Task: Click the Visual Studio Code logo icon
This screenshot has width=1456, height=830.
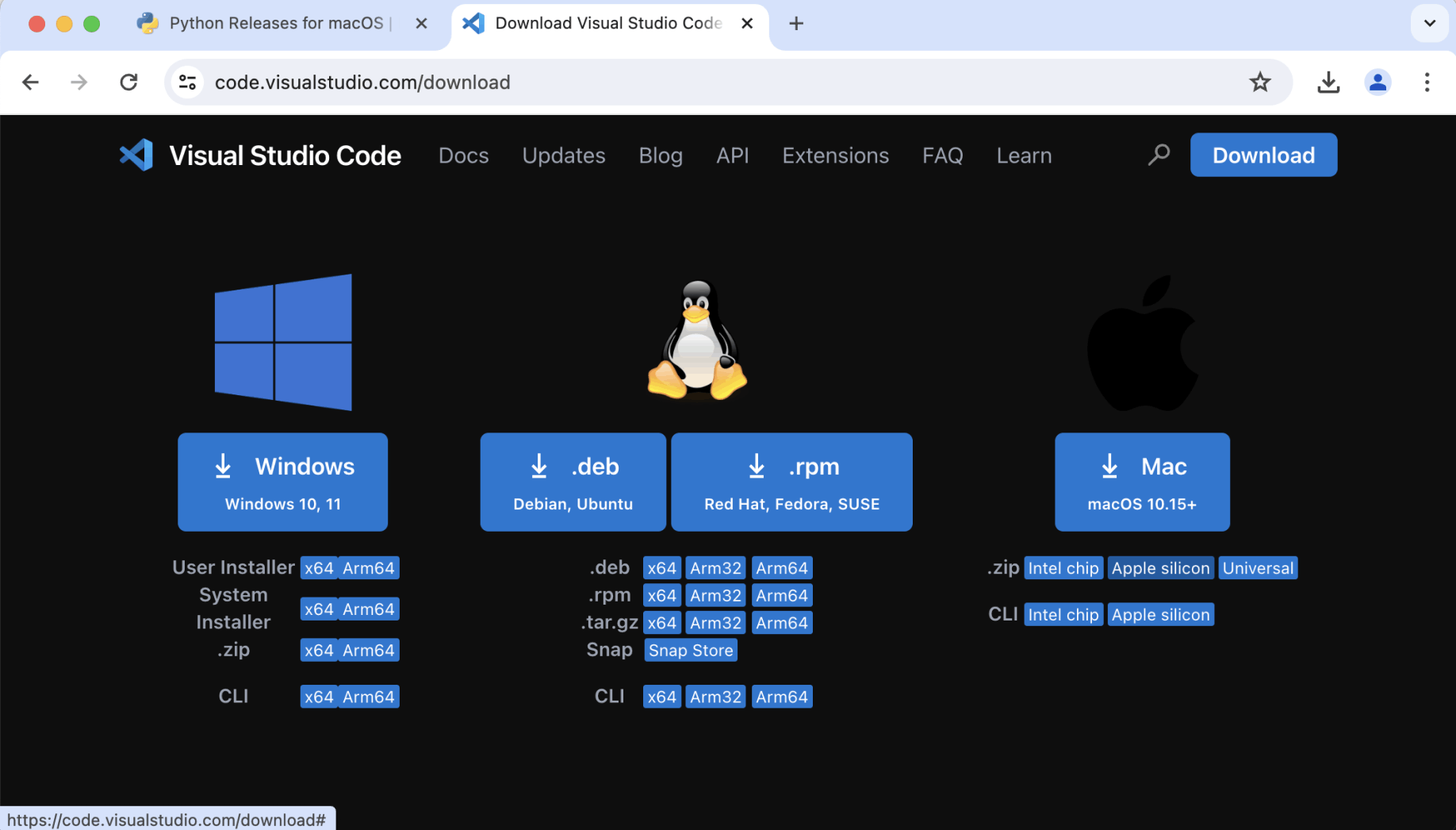Action: click(136, 156)
